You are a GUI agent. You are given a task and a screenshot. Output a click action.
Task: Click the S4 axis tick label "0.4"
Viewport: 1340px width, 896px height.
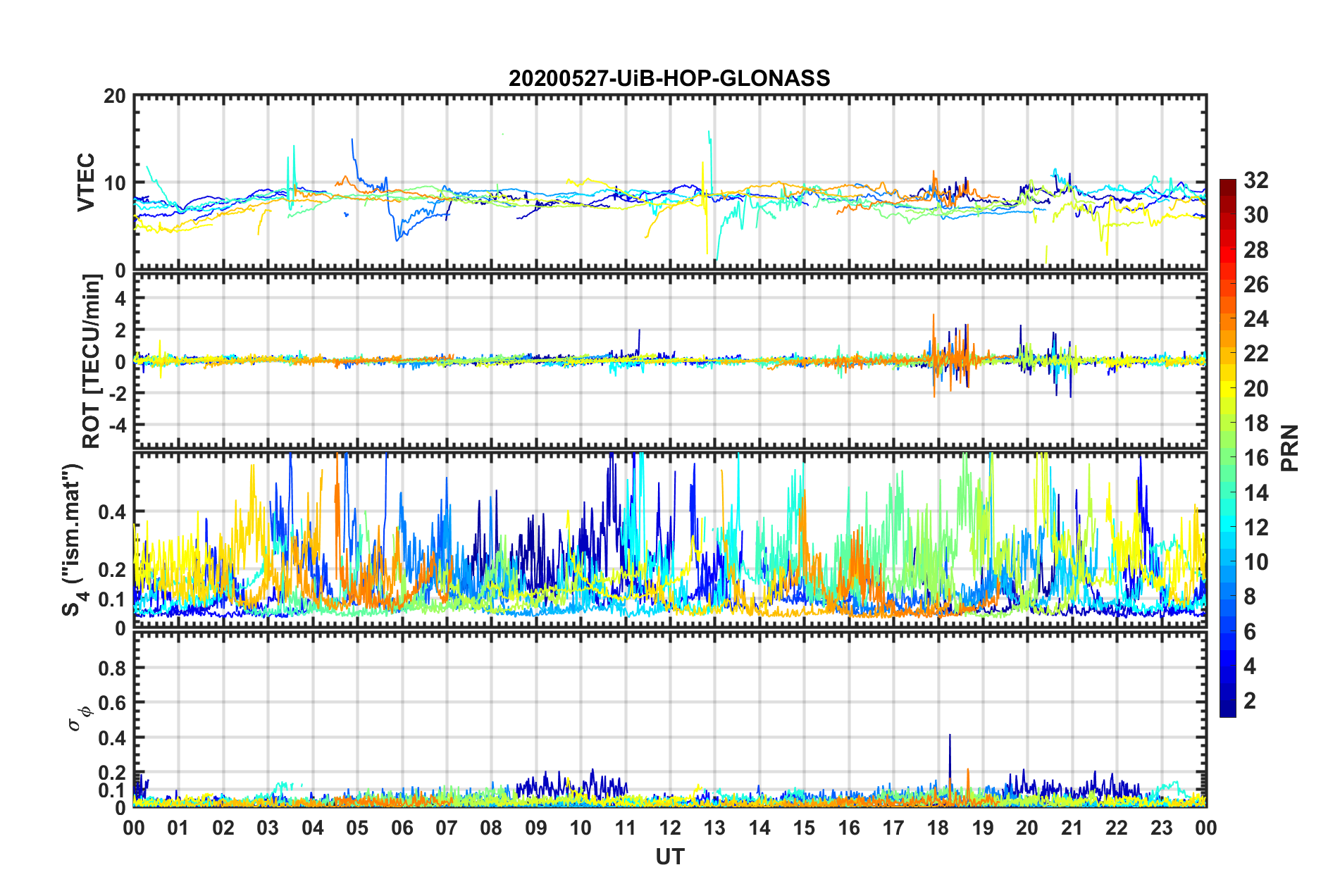pos(112,512)
